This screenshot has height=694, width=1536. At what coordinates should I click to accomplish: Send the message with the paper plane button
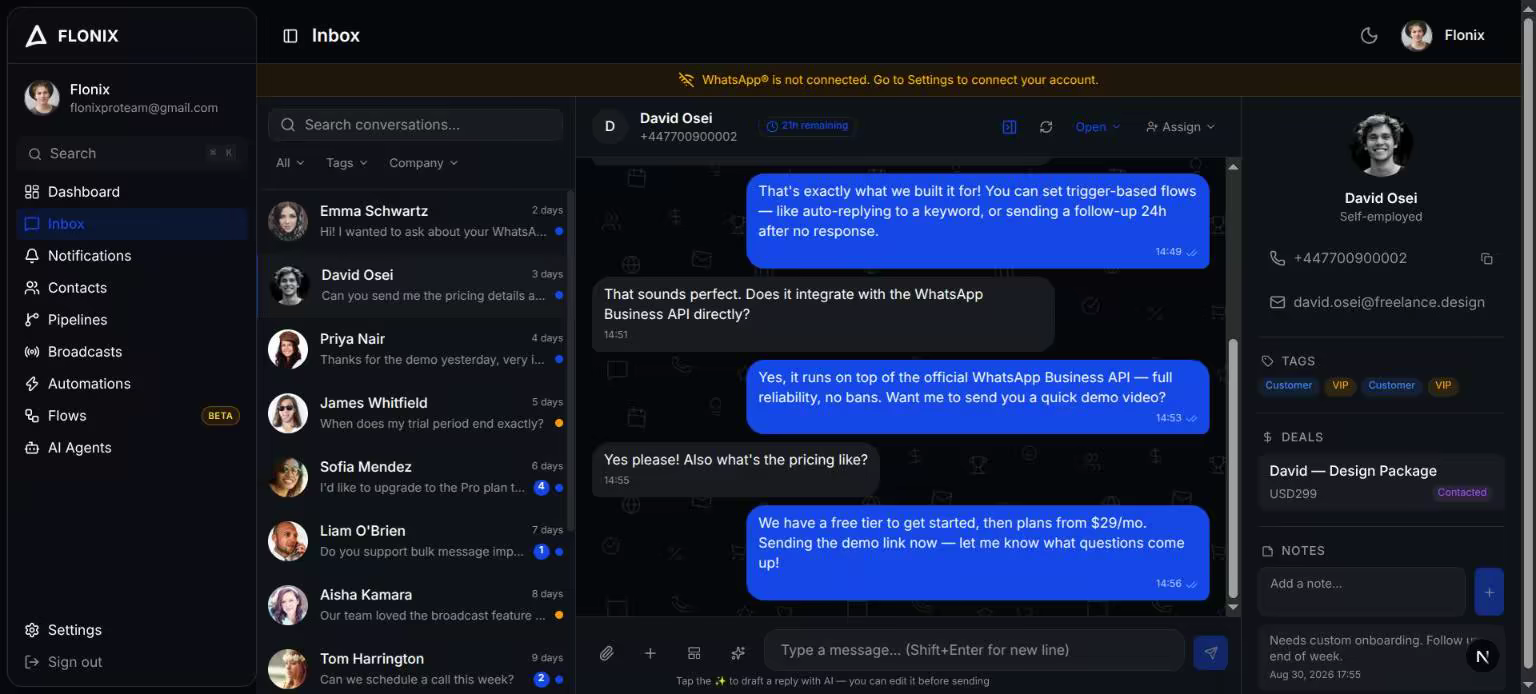click(x=1210, y=653)
